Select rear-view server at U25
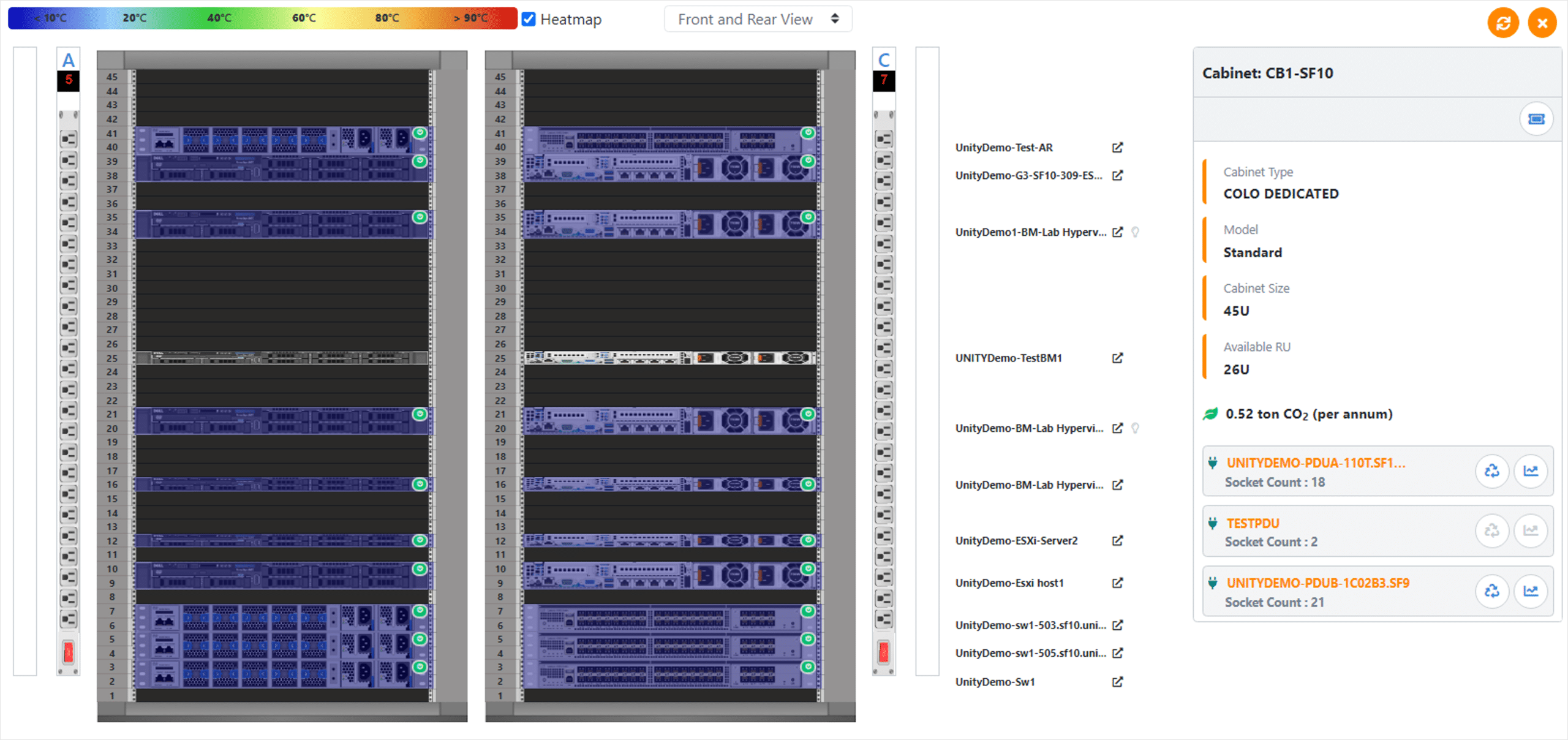Screen dimensions: 1568x740 (x=671, y=358)
